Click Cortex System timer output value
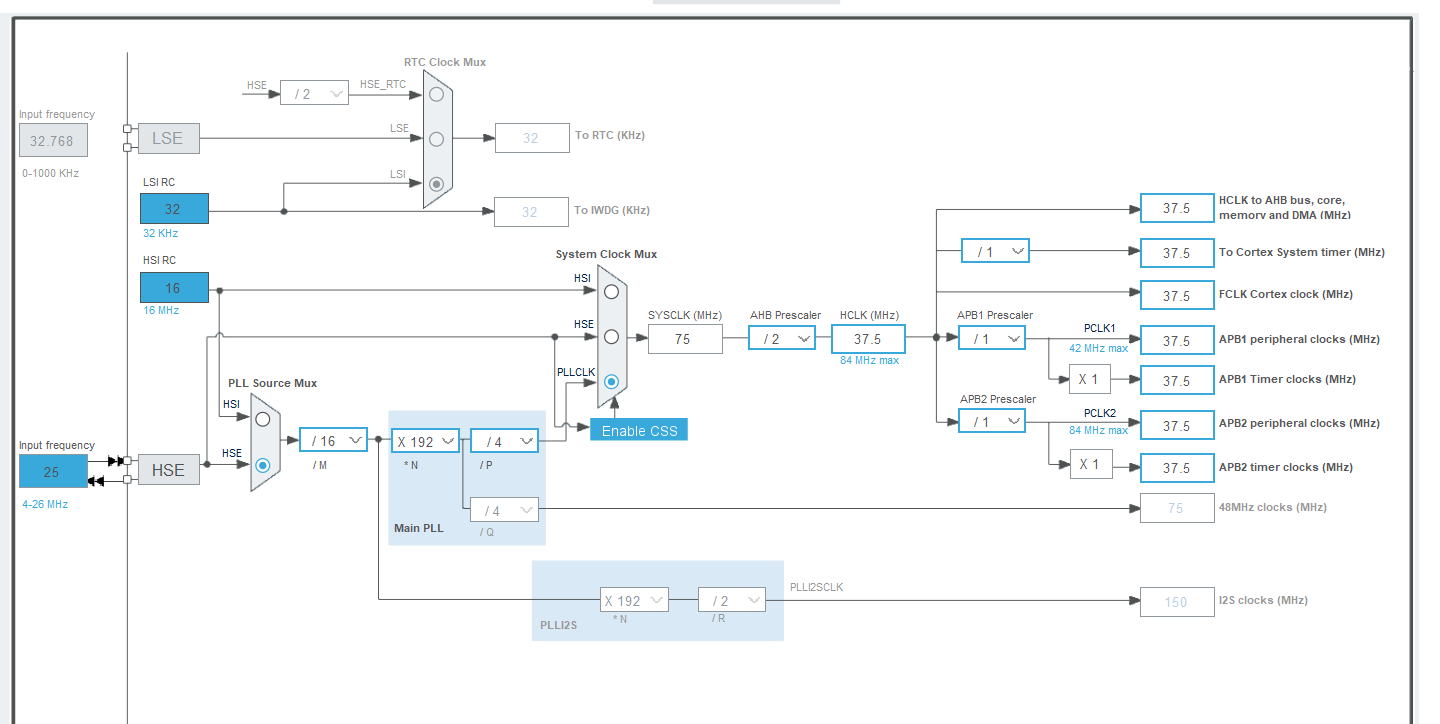The image size is (1440, 724). 1177,253
